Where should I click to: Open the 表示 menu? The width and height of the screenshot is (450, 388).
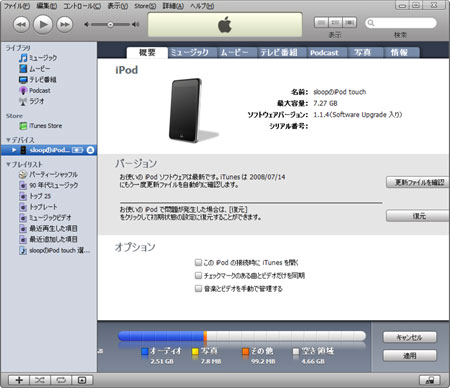(118, 6)
